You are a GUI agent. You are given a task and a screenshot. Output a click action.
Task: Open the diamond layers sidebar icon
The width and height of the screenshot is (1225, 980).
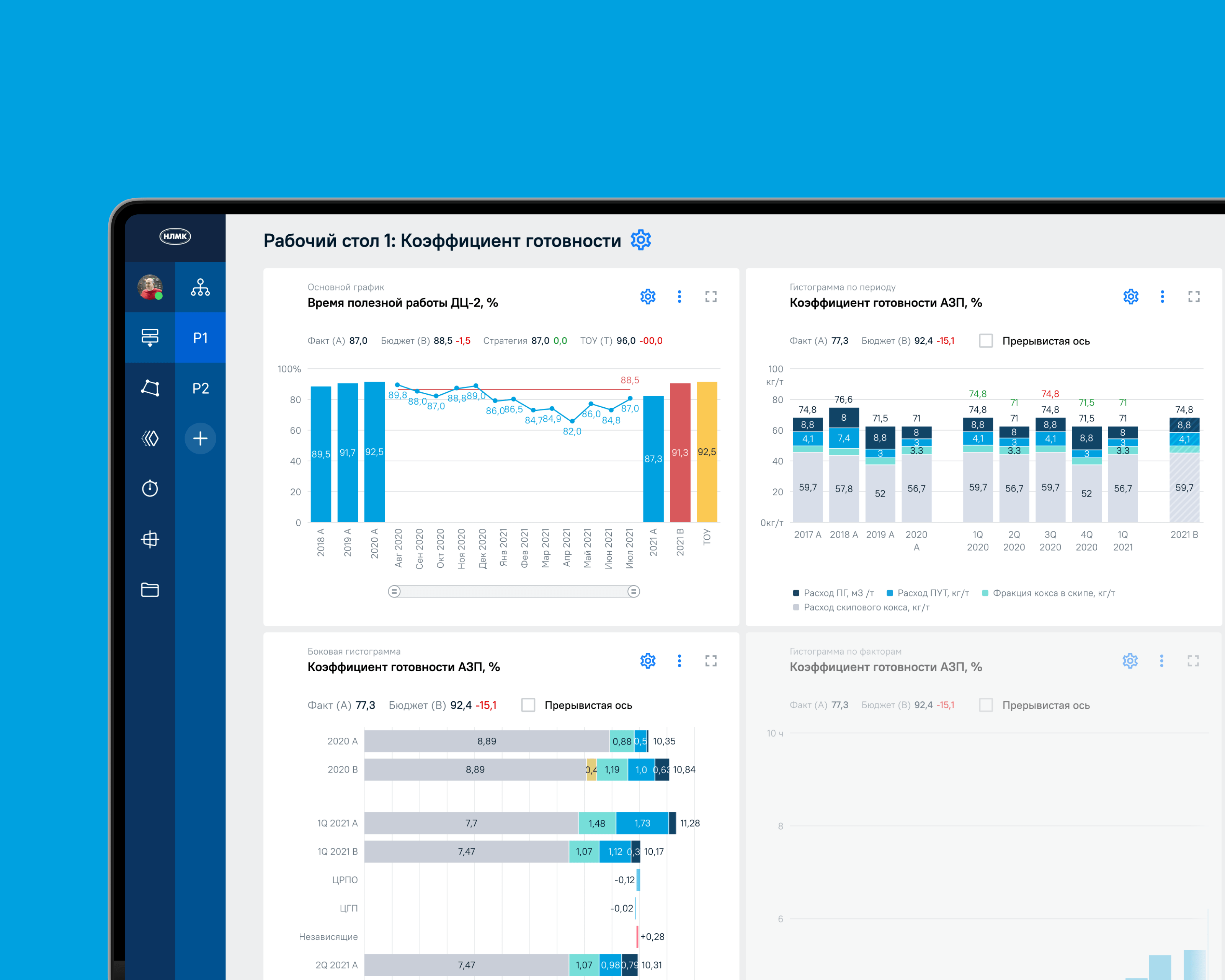pyautogui.click(x=150, y=438)
